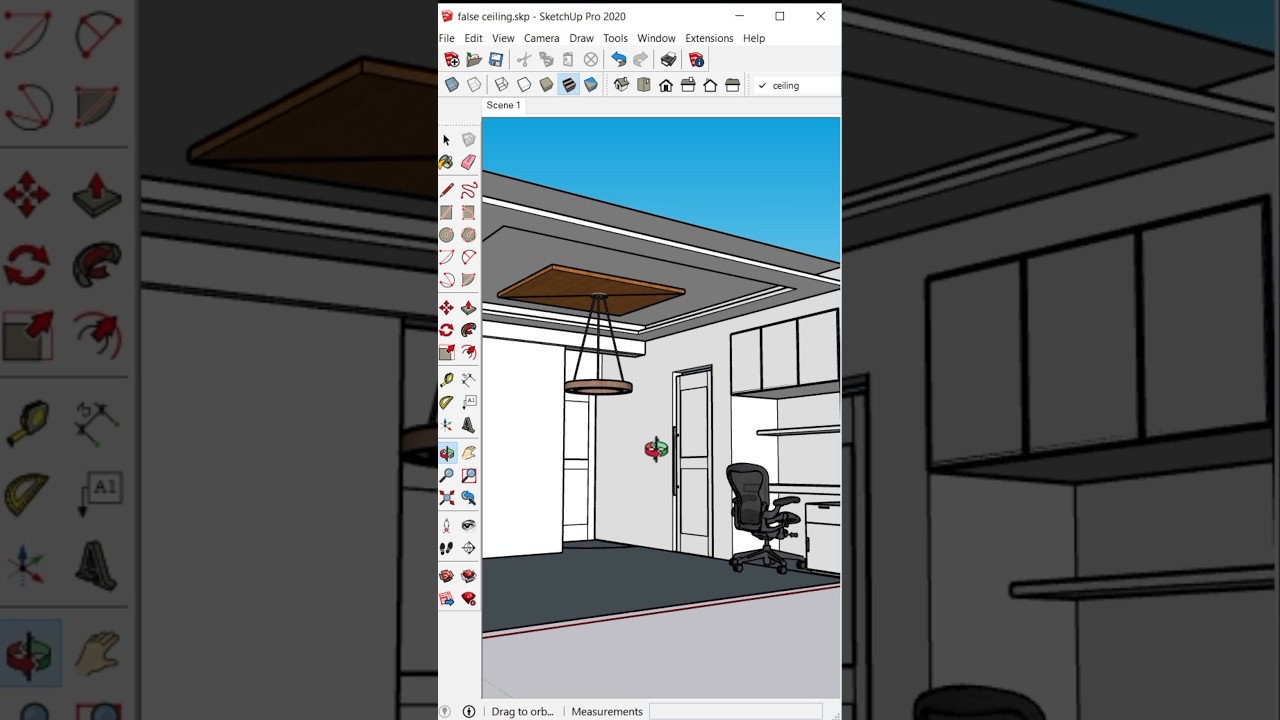
Task: Switch to Top view
Action: pyautogui.click(x=643, y=85)
